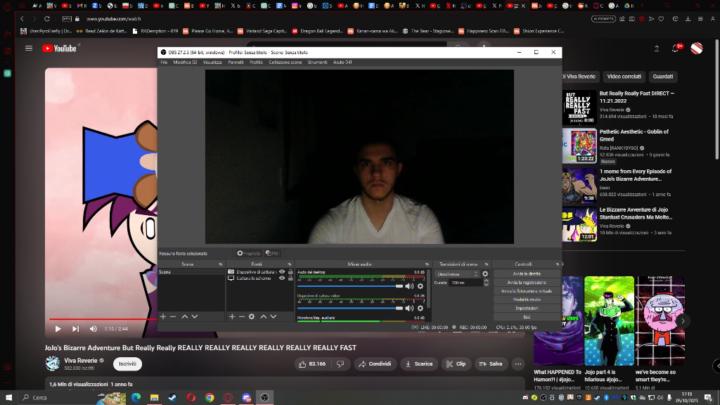Mute video capture device audio with the speaker icon

[409, 308]
